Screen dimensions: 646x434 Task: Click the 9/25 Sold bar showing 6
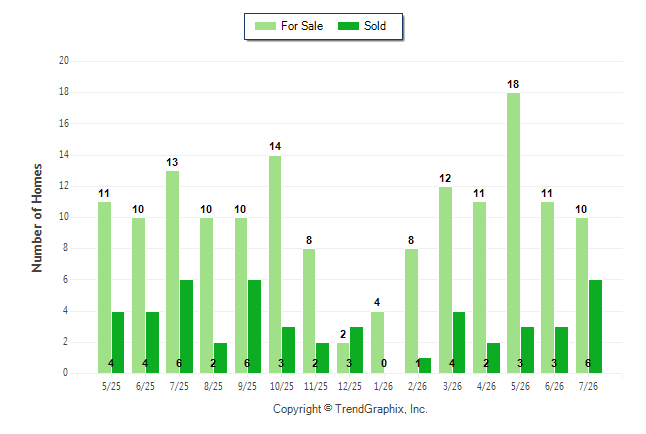click(254, 326)
